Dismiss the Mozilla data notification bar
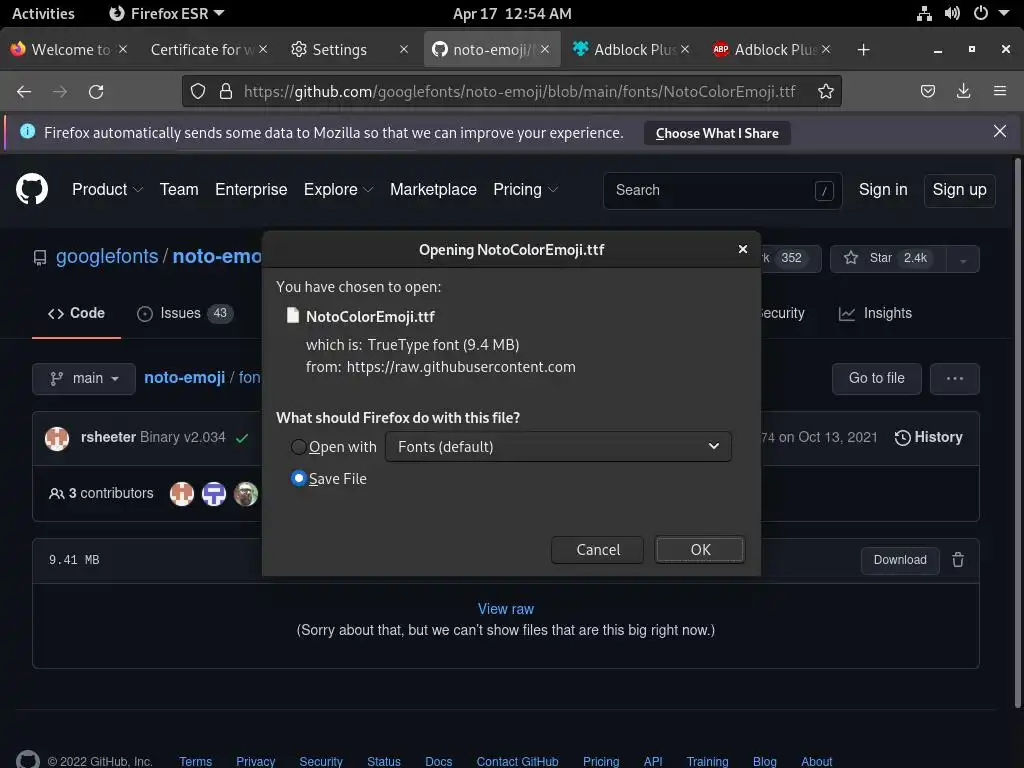The width and height of the screenshot is (1024, 768). (x=1000, y=131)
